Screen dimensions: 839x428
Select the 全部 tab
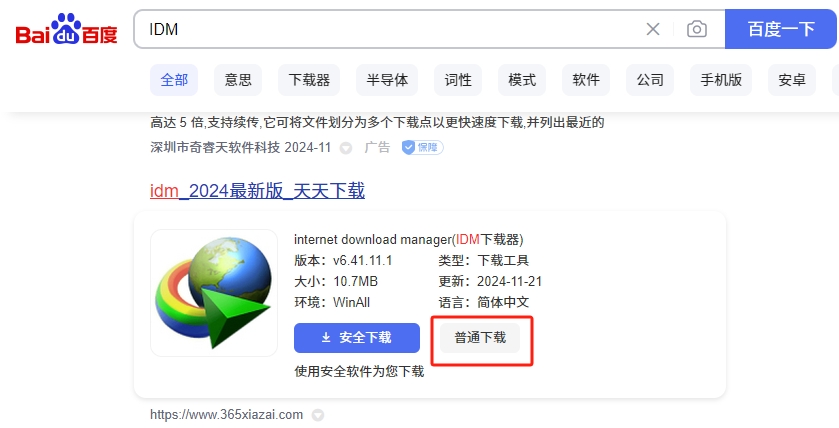[174, 80]
